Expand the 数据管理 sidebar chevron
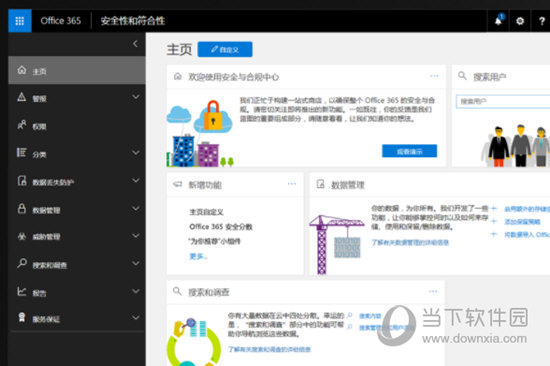Screen dimensions: 550x366 pyautogui.click(x=136, y=208)
